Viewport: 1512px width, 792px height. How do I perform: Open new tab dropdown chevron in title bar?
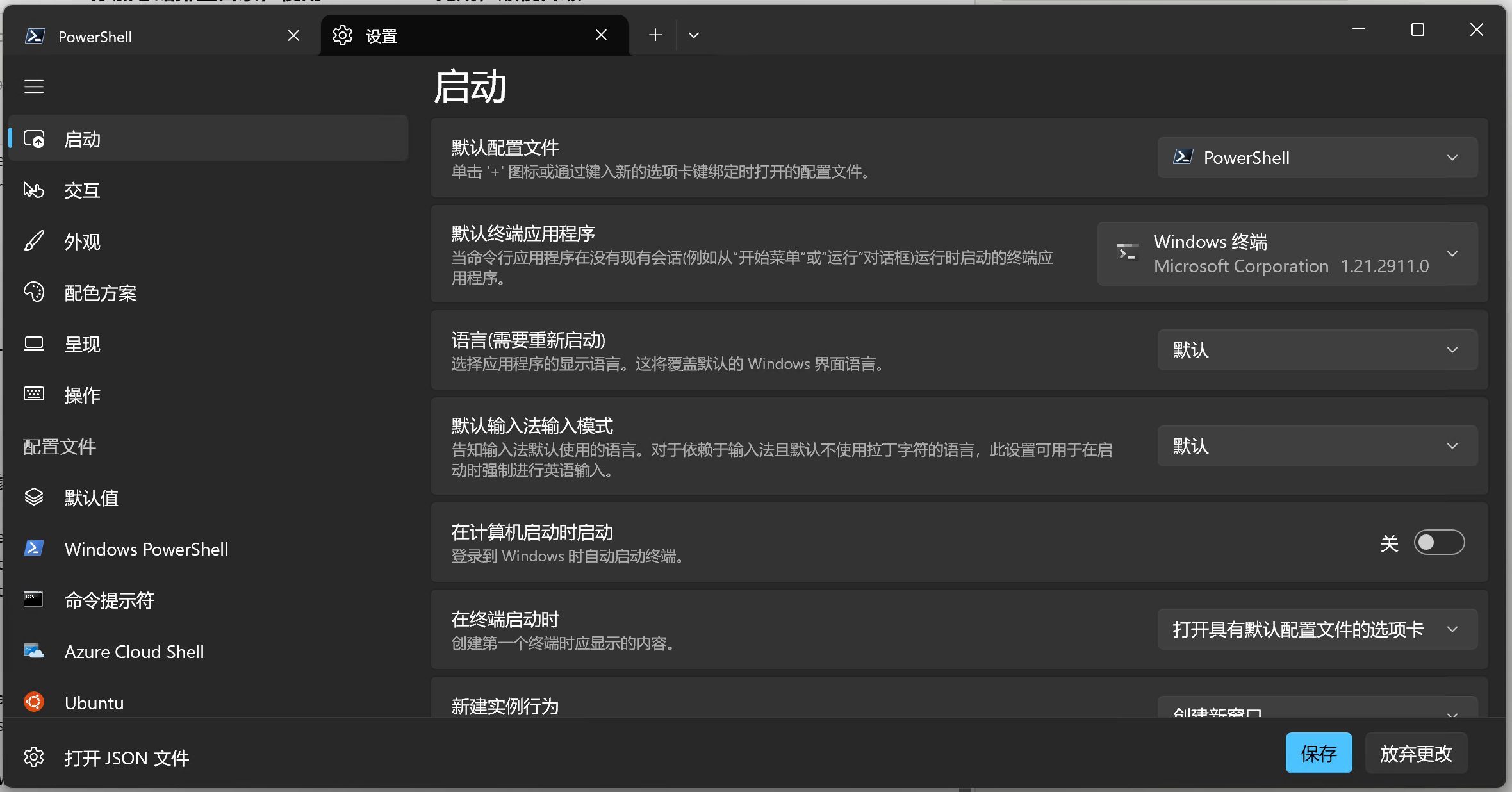pyautogui.click(x=694, y=35)
